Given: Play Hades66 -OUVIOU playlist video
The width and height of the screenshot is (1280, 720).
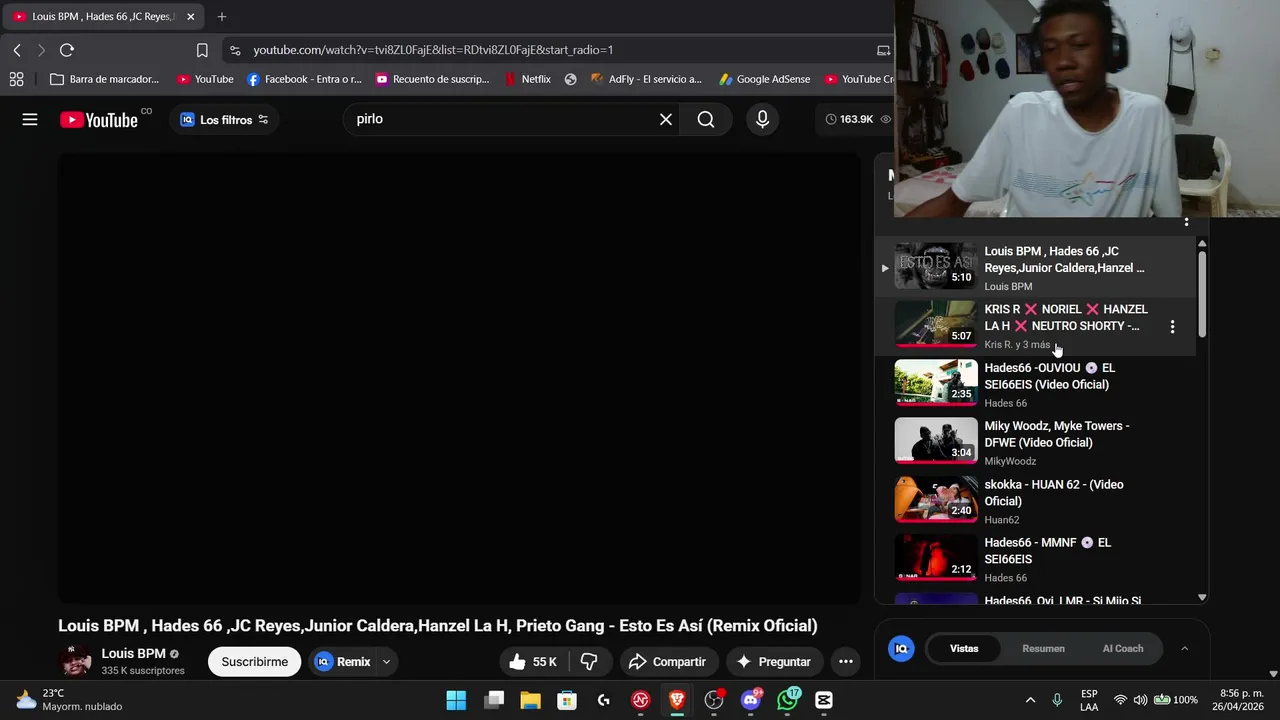Looking at the screenshot, I should [1035, 384].
